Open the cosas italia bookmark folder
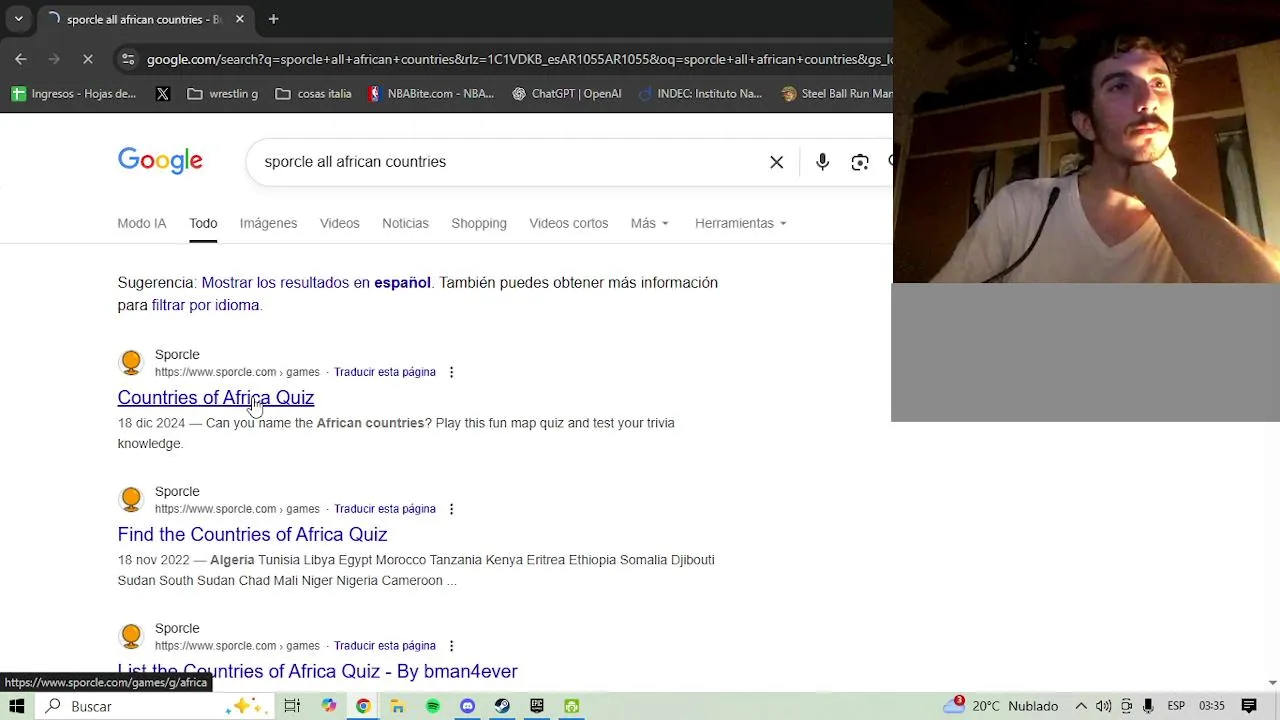1280x720 pixels. pyautogui.click(x=313, y=93)
